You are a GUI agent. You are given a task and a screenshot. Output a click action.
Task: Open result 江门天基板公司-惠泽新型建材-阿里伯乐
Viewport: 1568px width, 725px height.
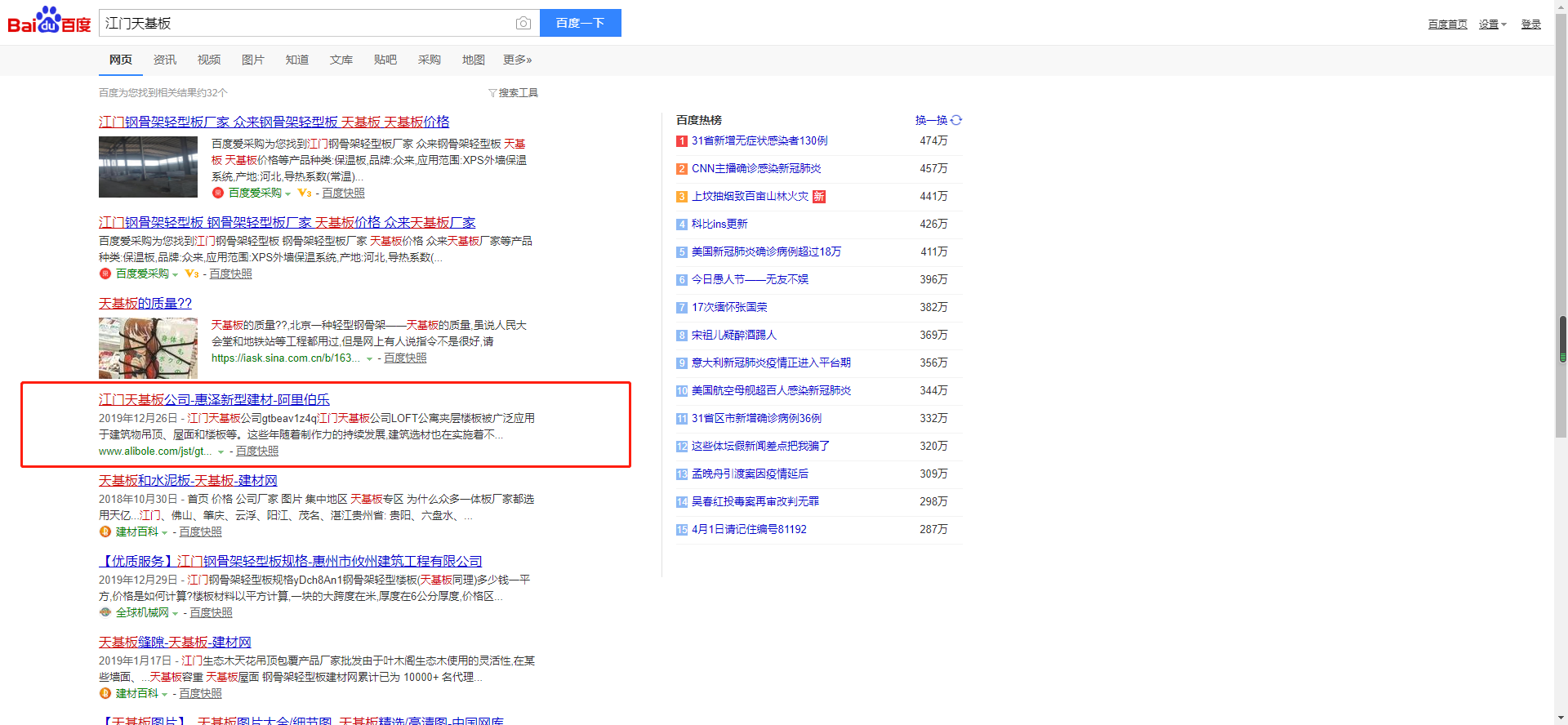tap(214, 399)
